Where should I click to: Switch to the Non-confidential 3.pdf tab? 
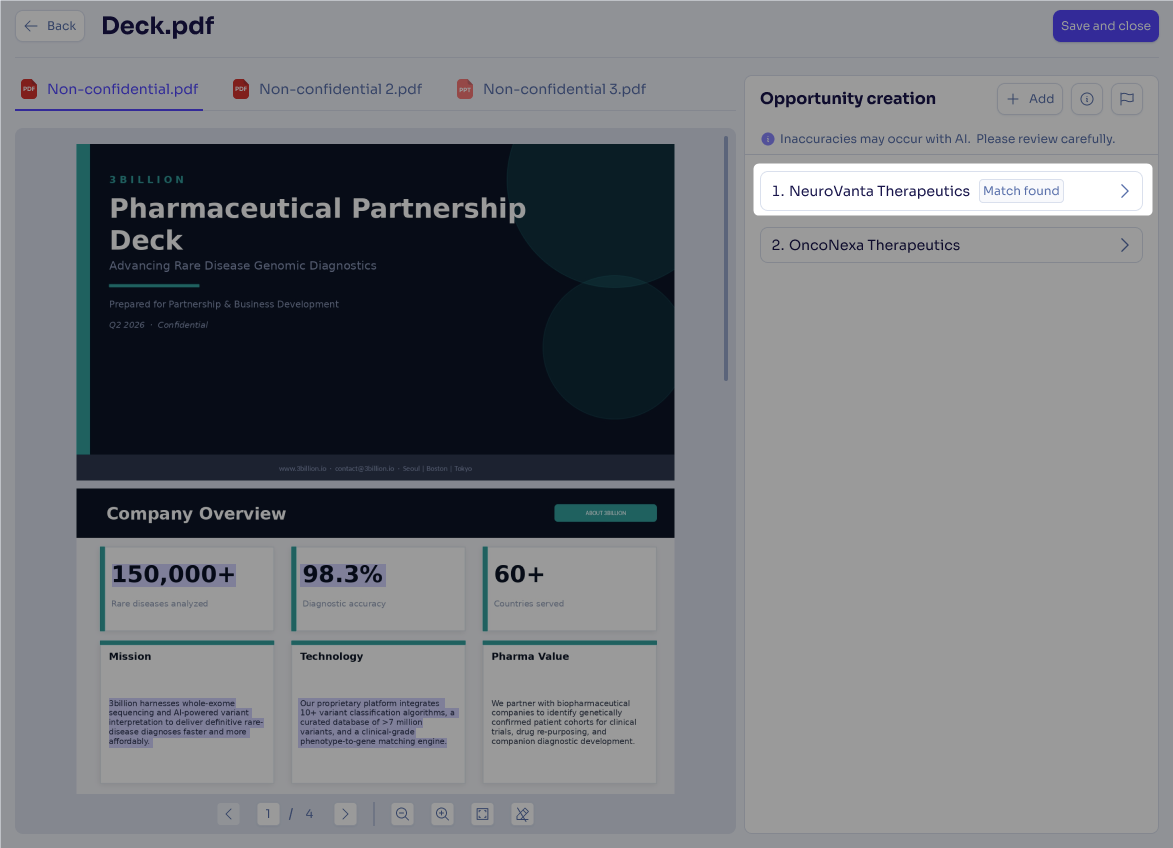click(551, 89)
